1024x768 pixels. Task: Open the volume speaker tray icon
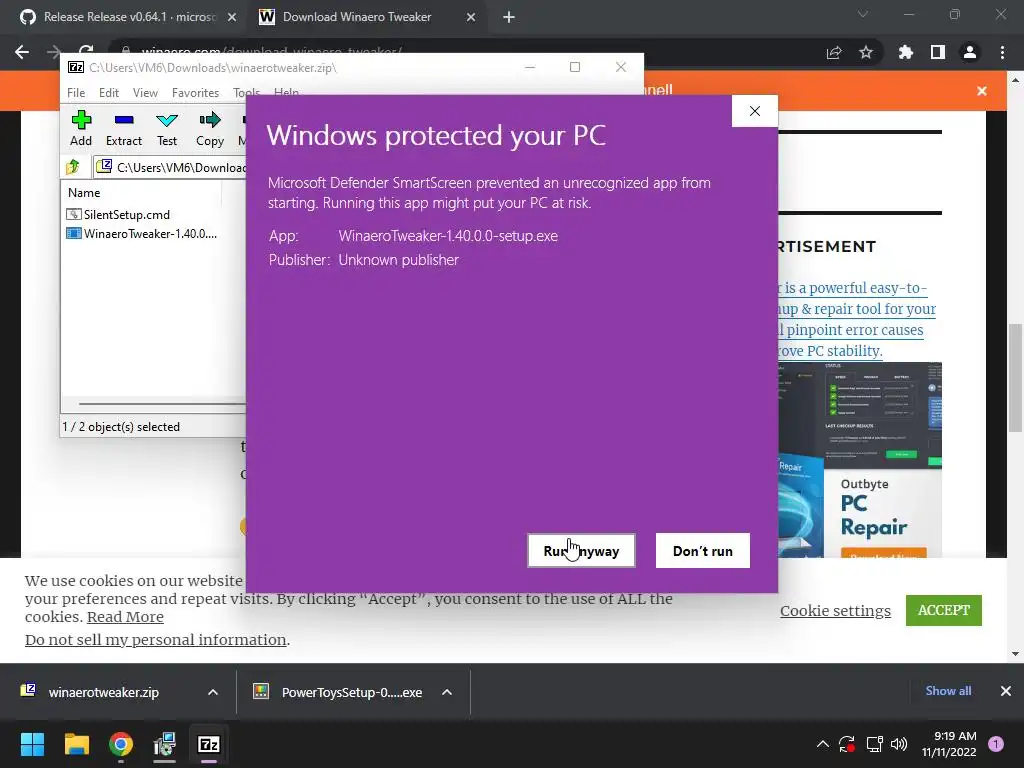899,744
